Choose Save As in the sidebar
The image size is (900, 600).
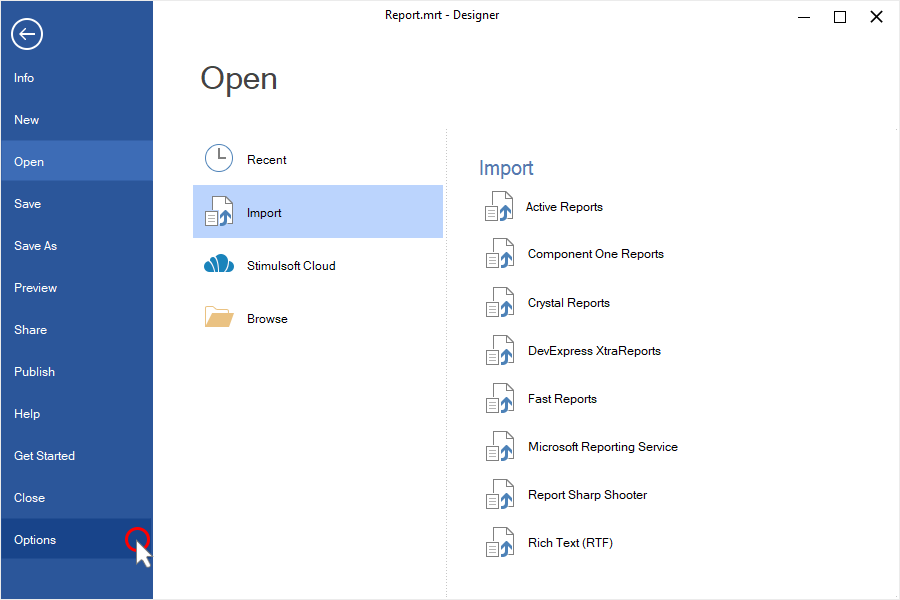(77, 245)
